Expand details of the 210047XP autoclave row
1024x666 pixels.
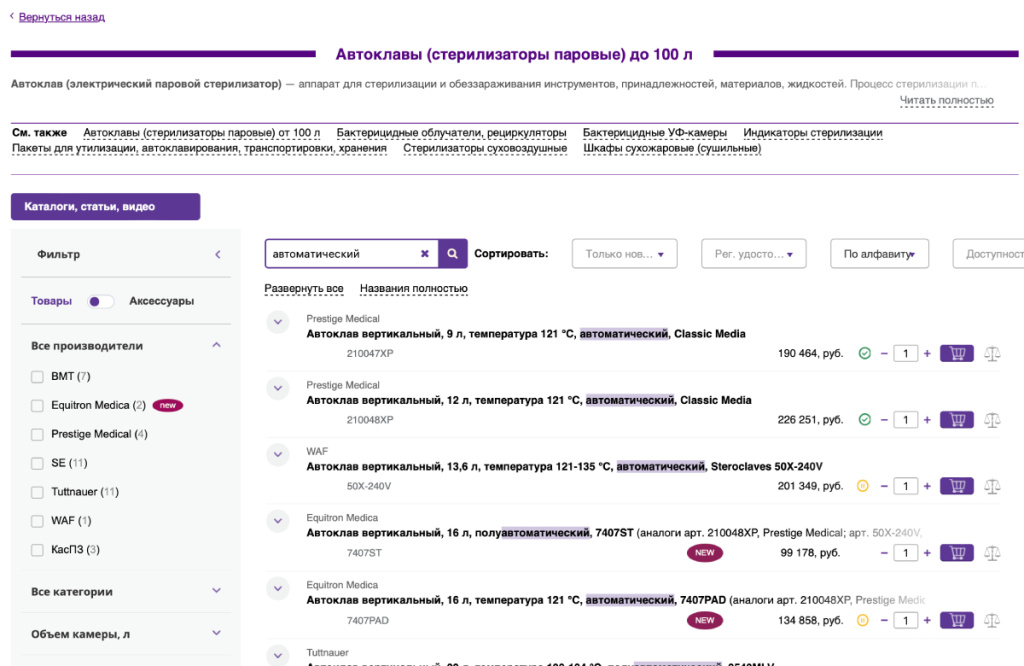278,322
